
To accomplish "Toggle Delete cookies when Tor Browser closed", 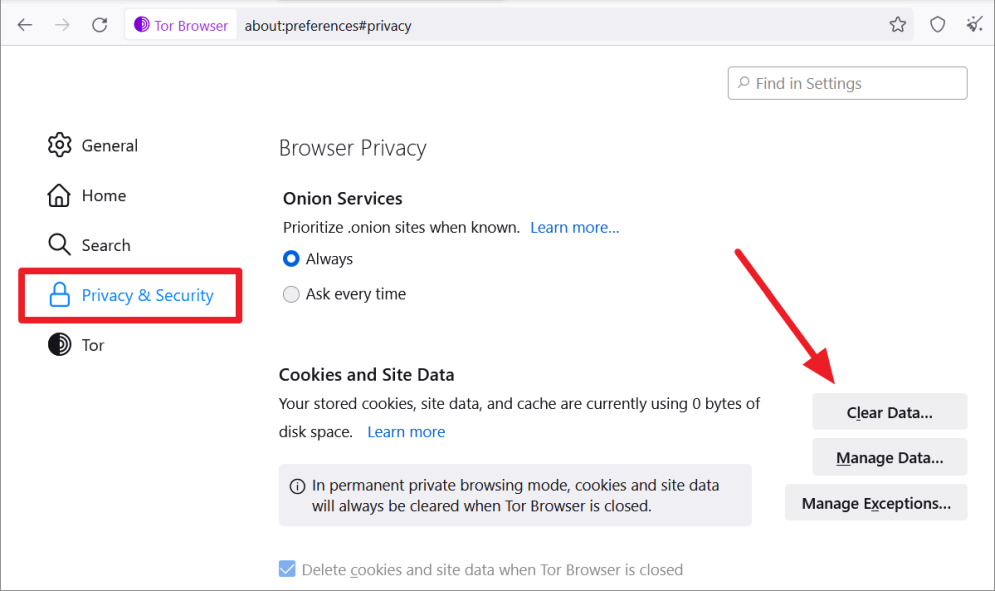I will [x=288, y=570].
